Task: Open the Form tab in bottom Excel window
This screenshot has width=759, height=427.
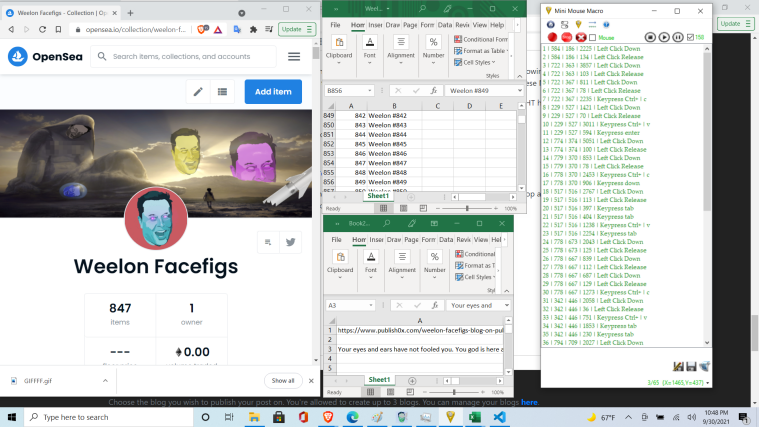Action: (x=428, y=240)
